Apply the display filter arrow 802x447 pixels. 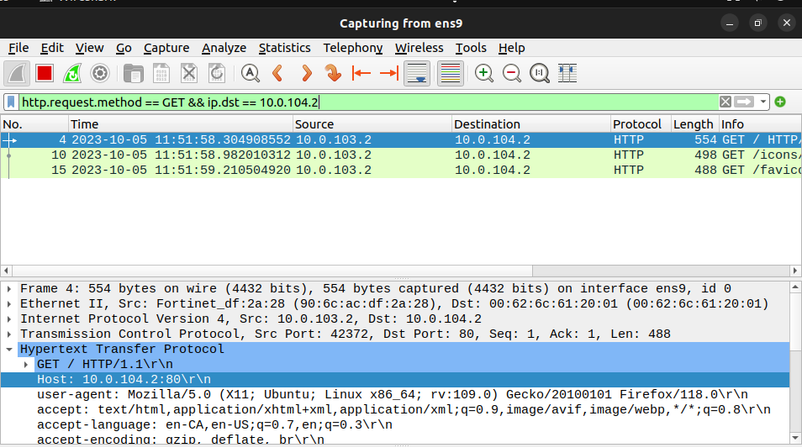(x=744, y=102)
